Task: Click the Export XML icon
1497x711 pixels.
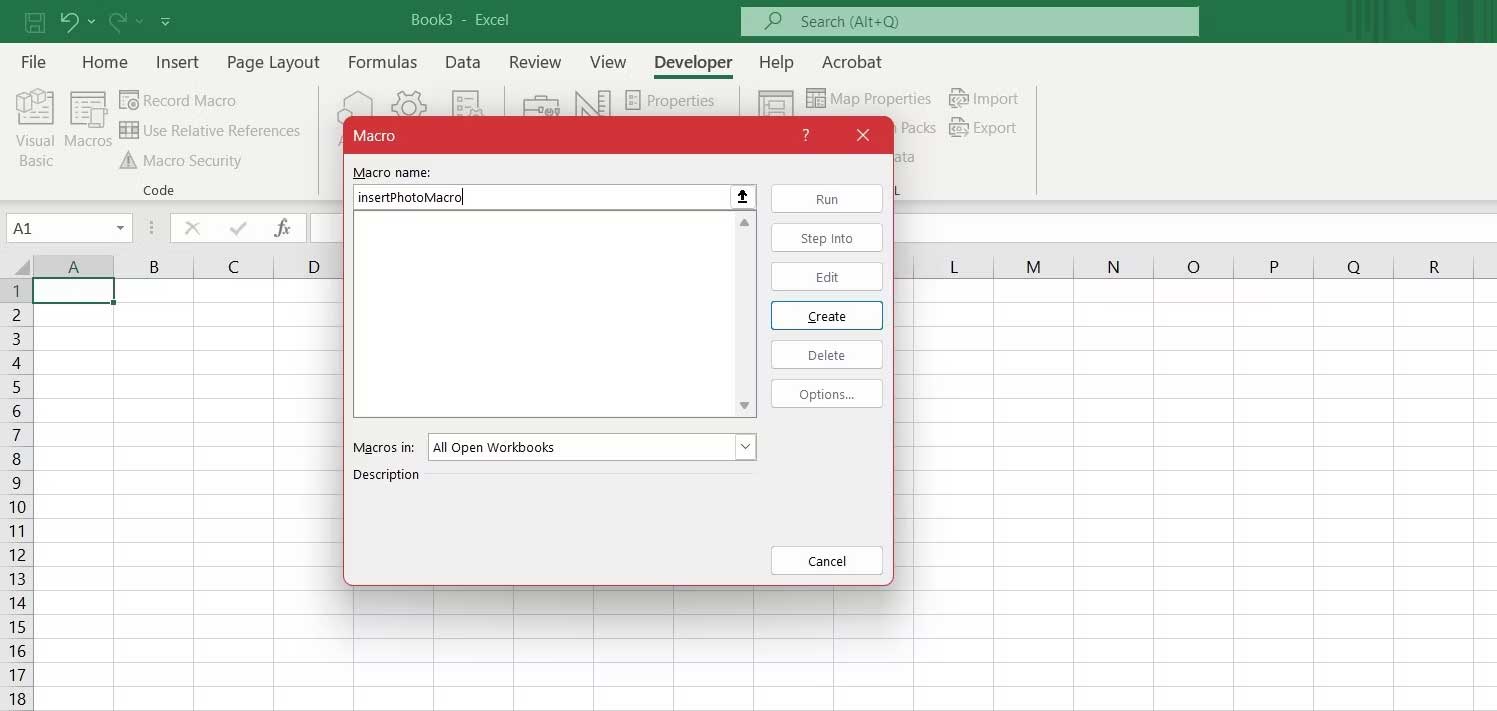Action: (982, 127)
